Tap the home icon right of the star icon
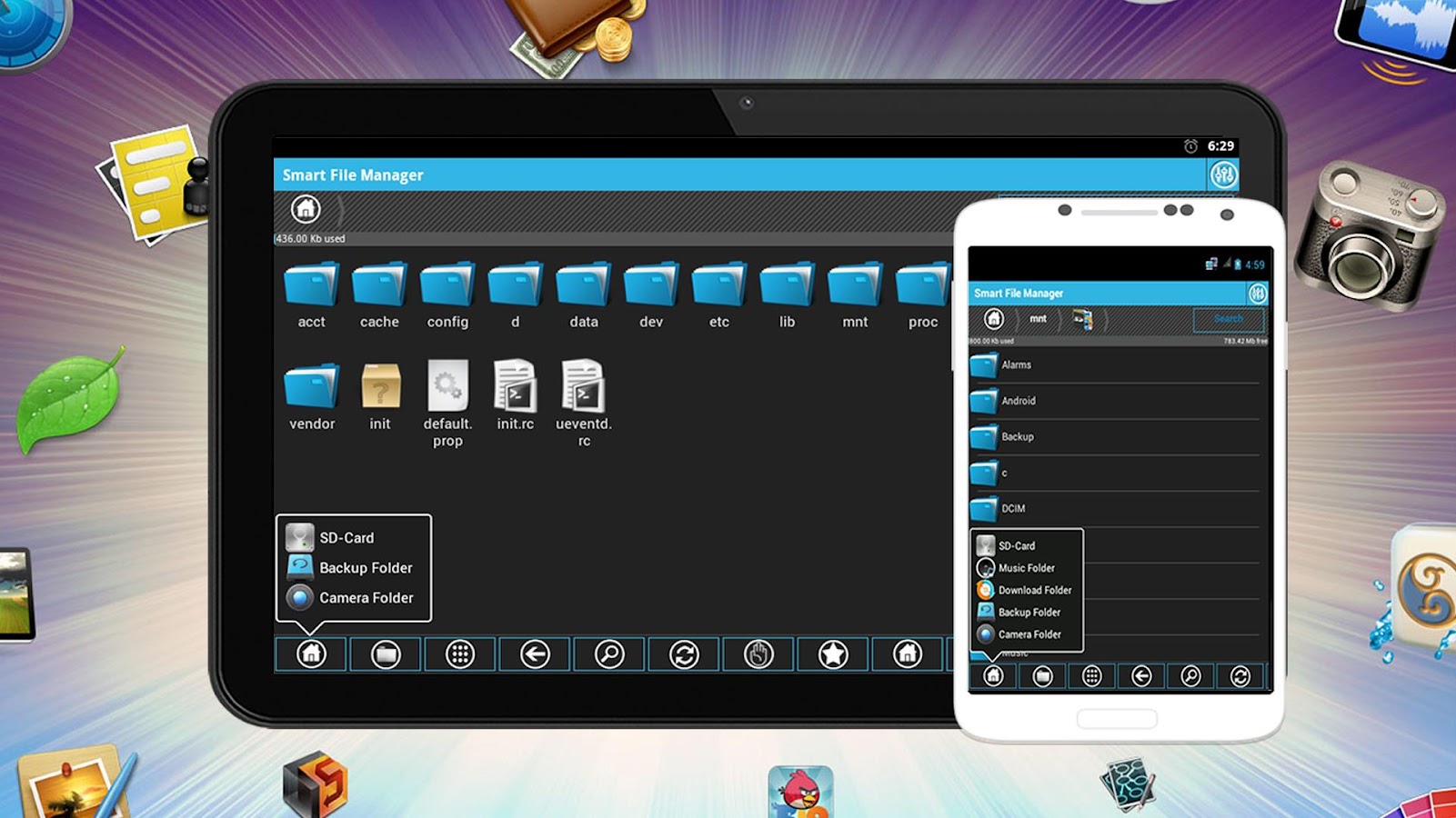The width and height of the screenshot is (1456, 818). (908, 654)
